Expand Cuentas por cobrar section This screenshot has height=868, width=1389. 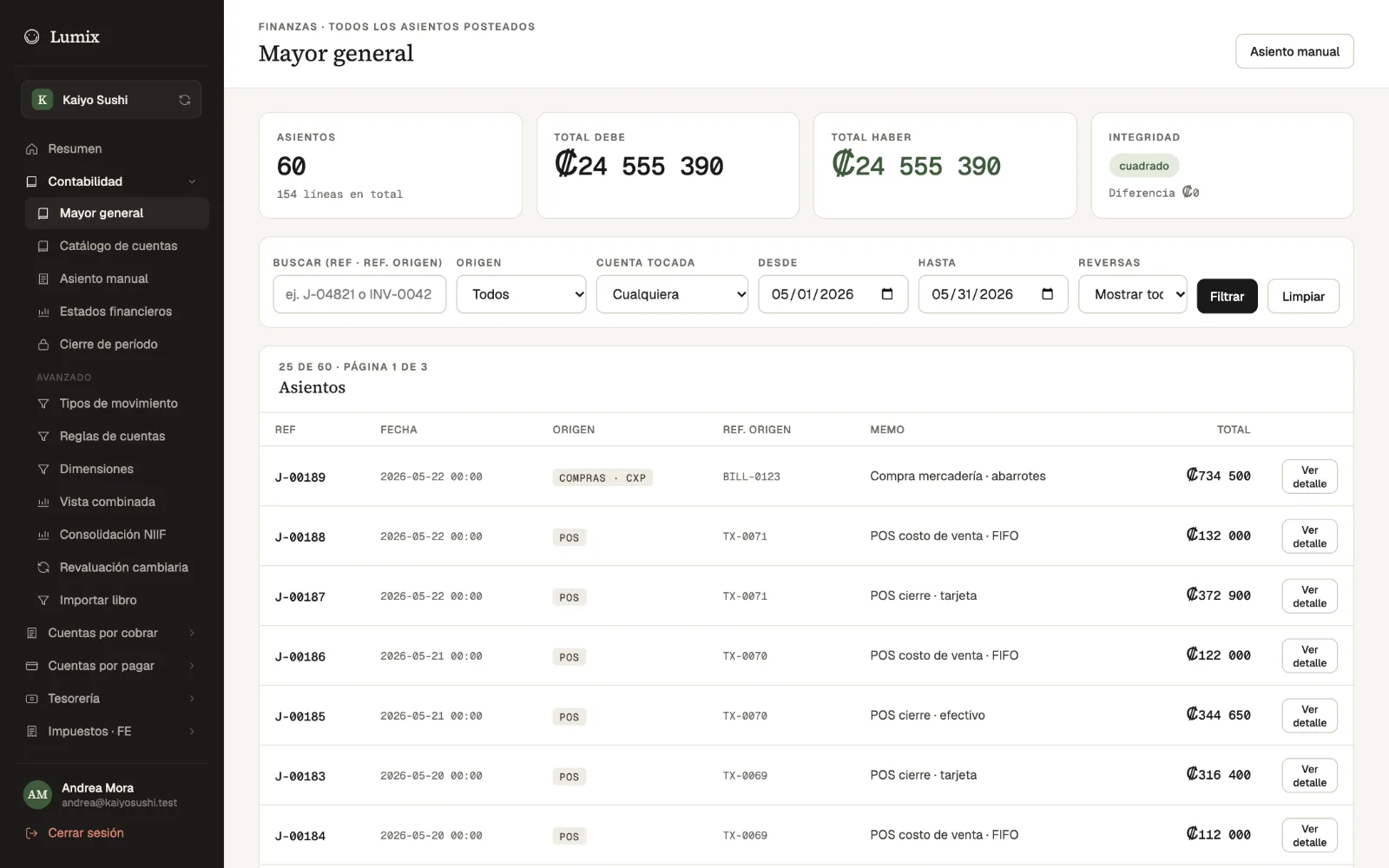111,634
